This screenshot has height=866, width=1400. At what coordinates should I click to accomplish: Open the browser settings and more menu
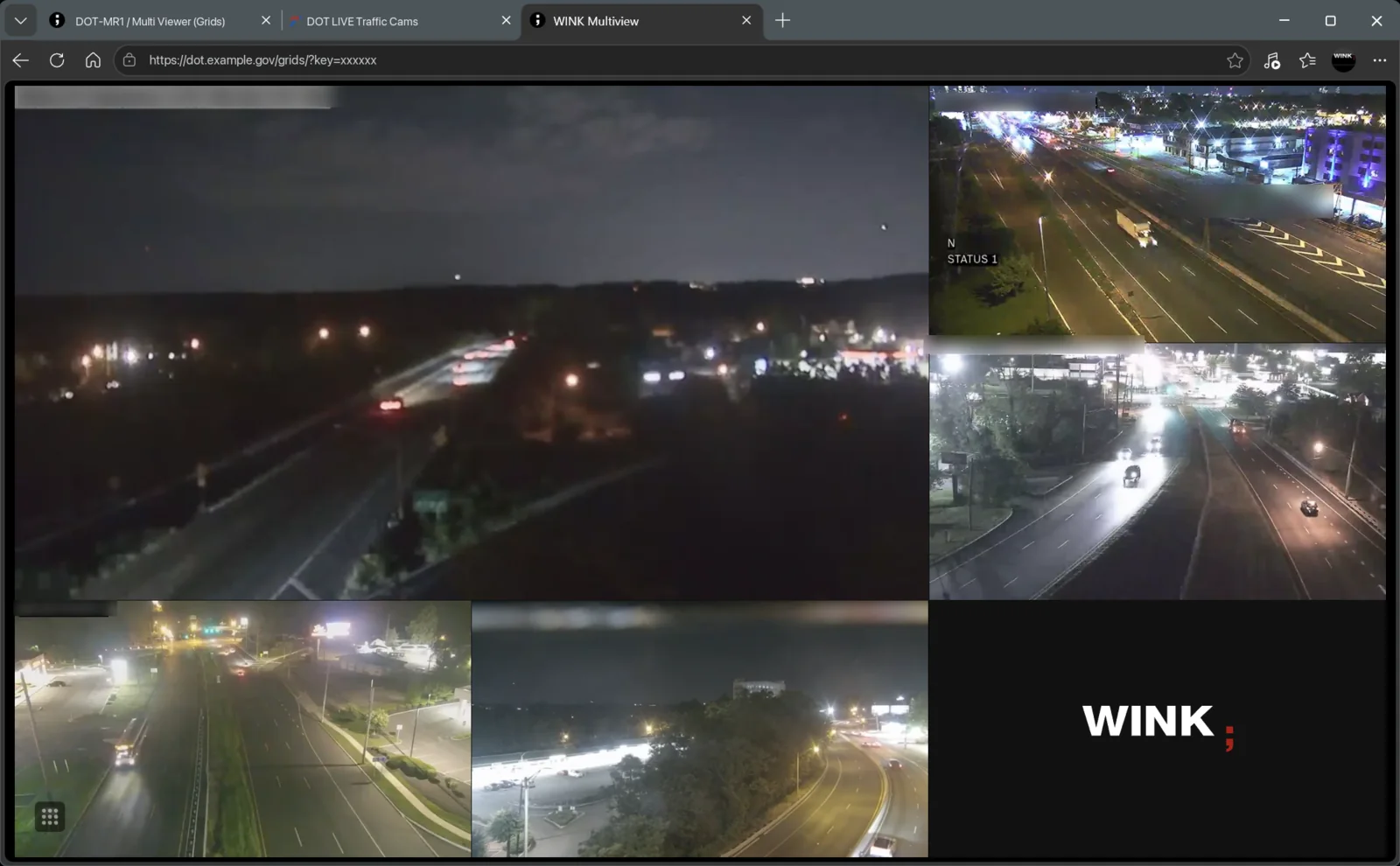click(x=1380, y=60)
